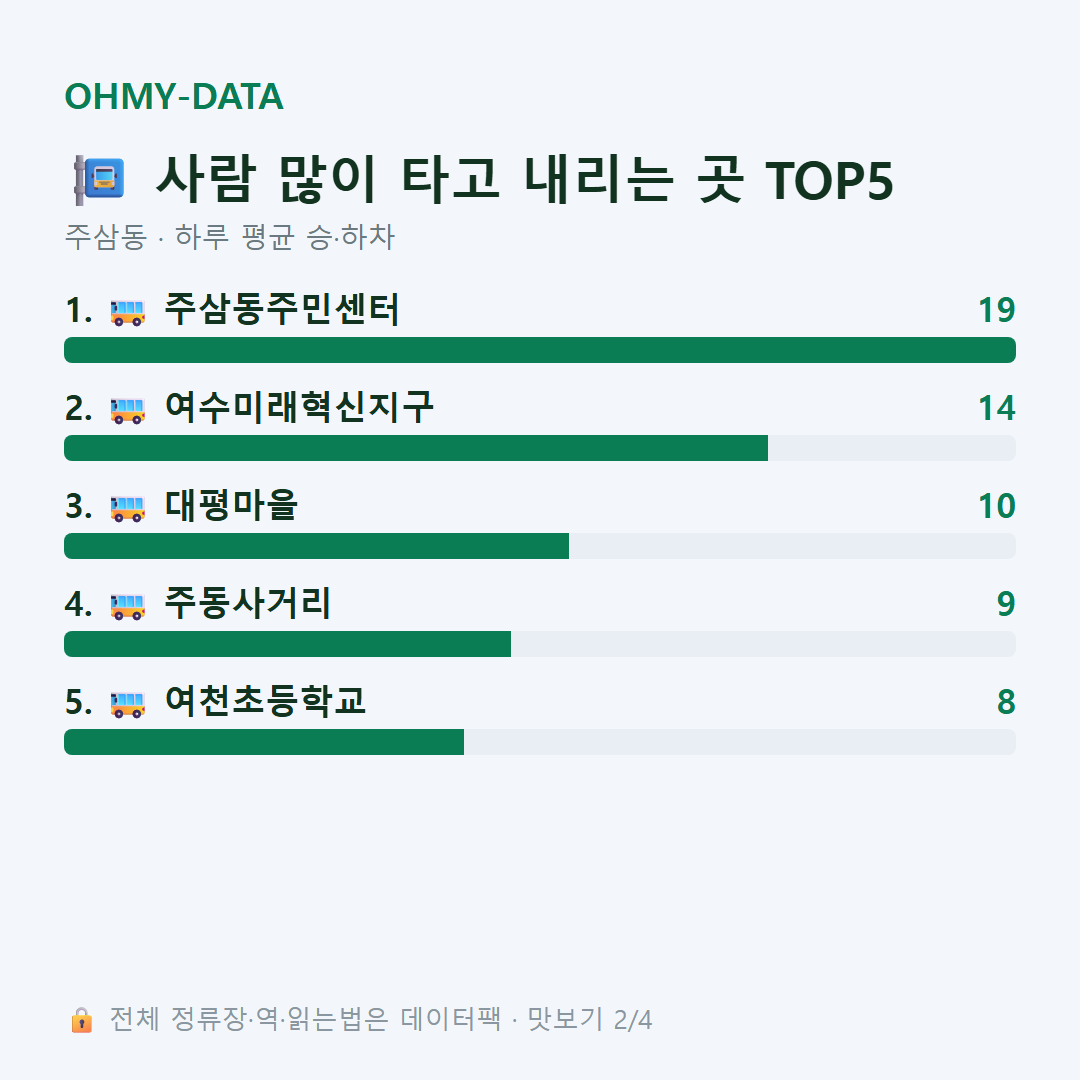Select the 여수미래혁신지구 station name
The width and height of the screenshot is (1080, 1080).
[299, 407]
